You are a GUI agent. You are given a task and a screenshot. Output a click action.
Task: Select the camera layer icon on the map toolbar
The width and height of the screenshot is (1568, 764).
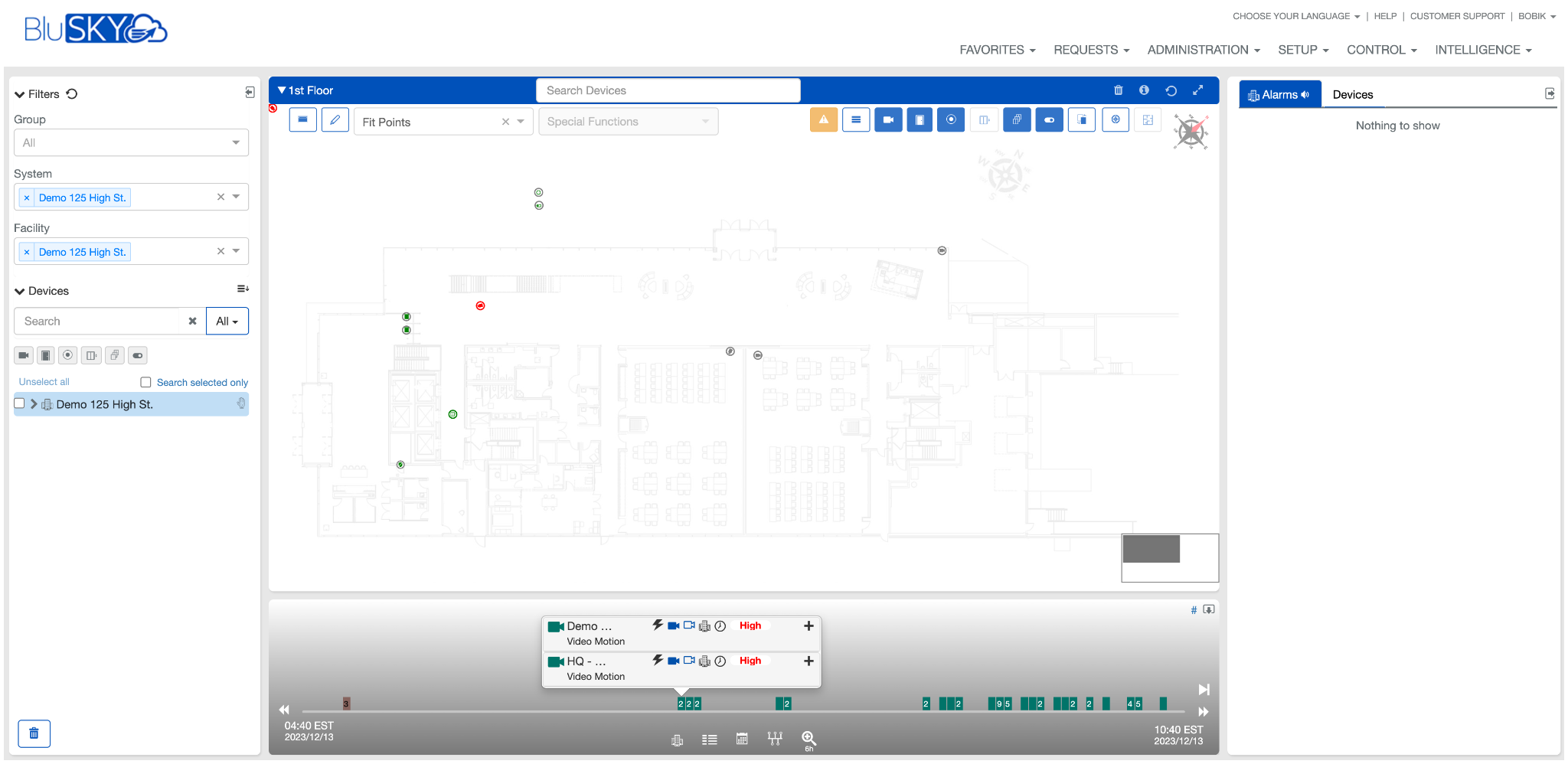pyautogui.click(x=888, y=119)
